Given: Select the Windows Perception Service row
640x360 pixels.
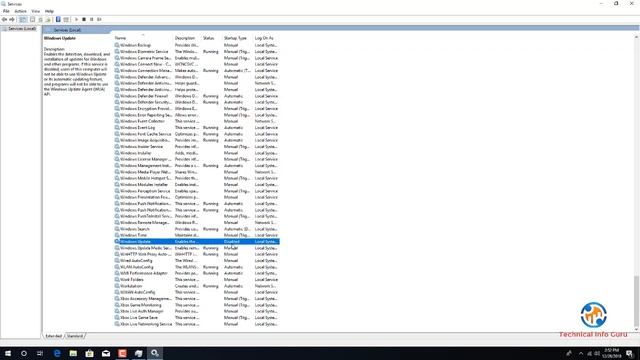Looking at the screenshot, I should (x=197, y=191).
